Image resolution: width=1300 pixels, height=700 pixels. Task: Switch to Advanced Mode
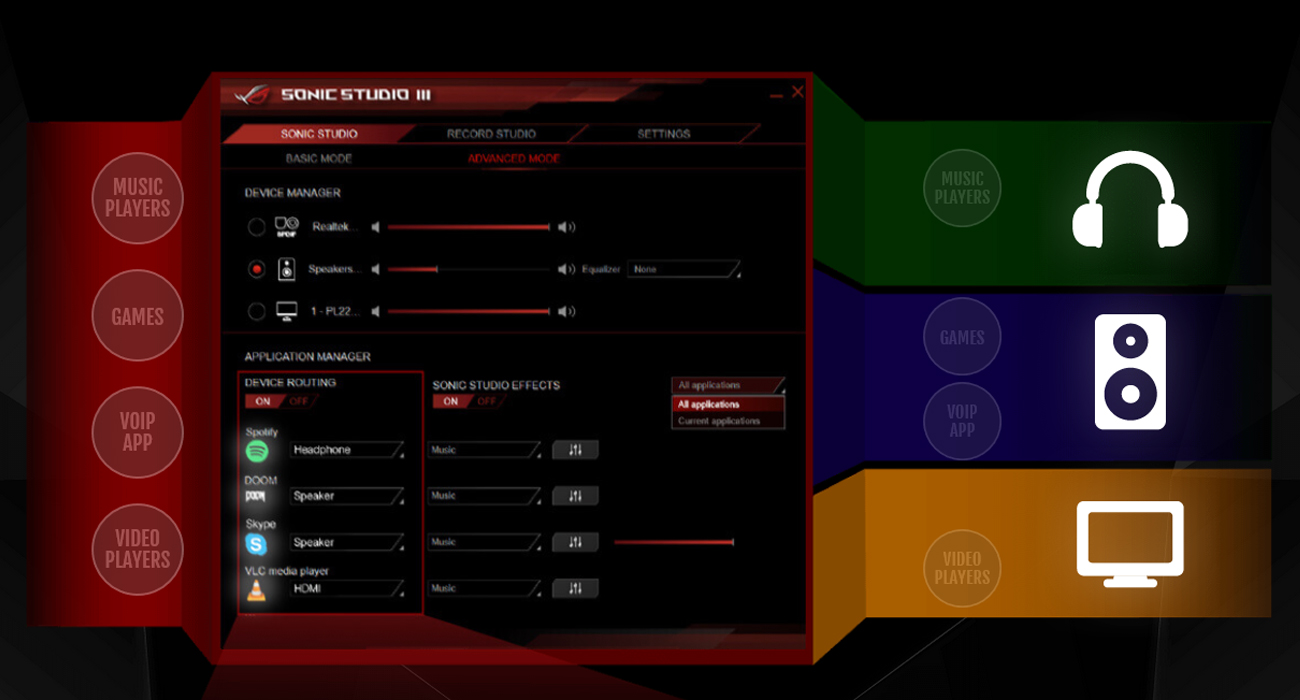tap(513, 158)
